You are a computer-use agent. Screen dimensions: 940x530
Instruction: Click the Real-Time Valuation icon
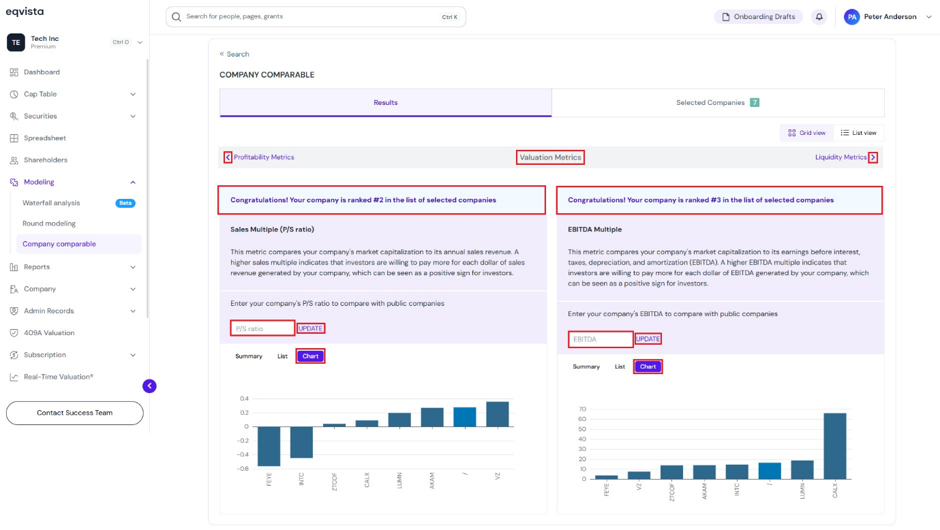(14, 377)
